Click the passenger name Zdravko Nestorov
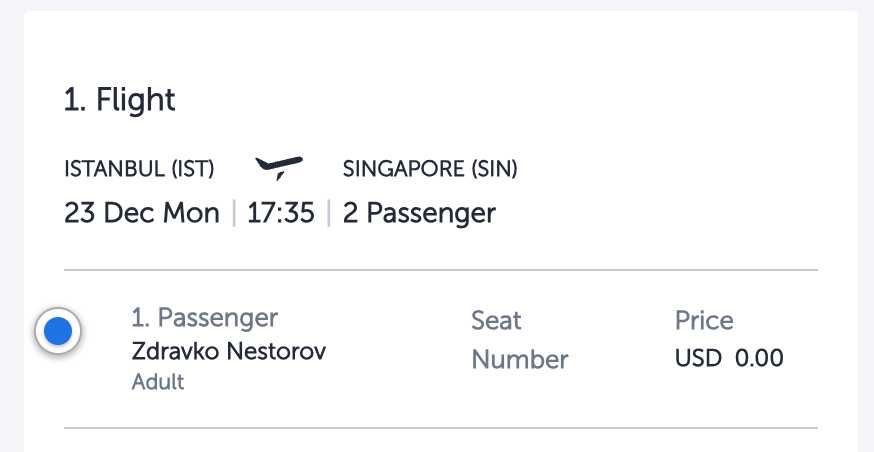Screen dimensions: 874x452 coord(229,352)
